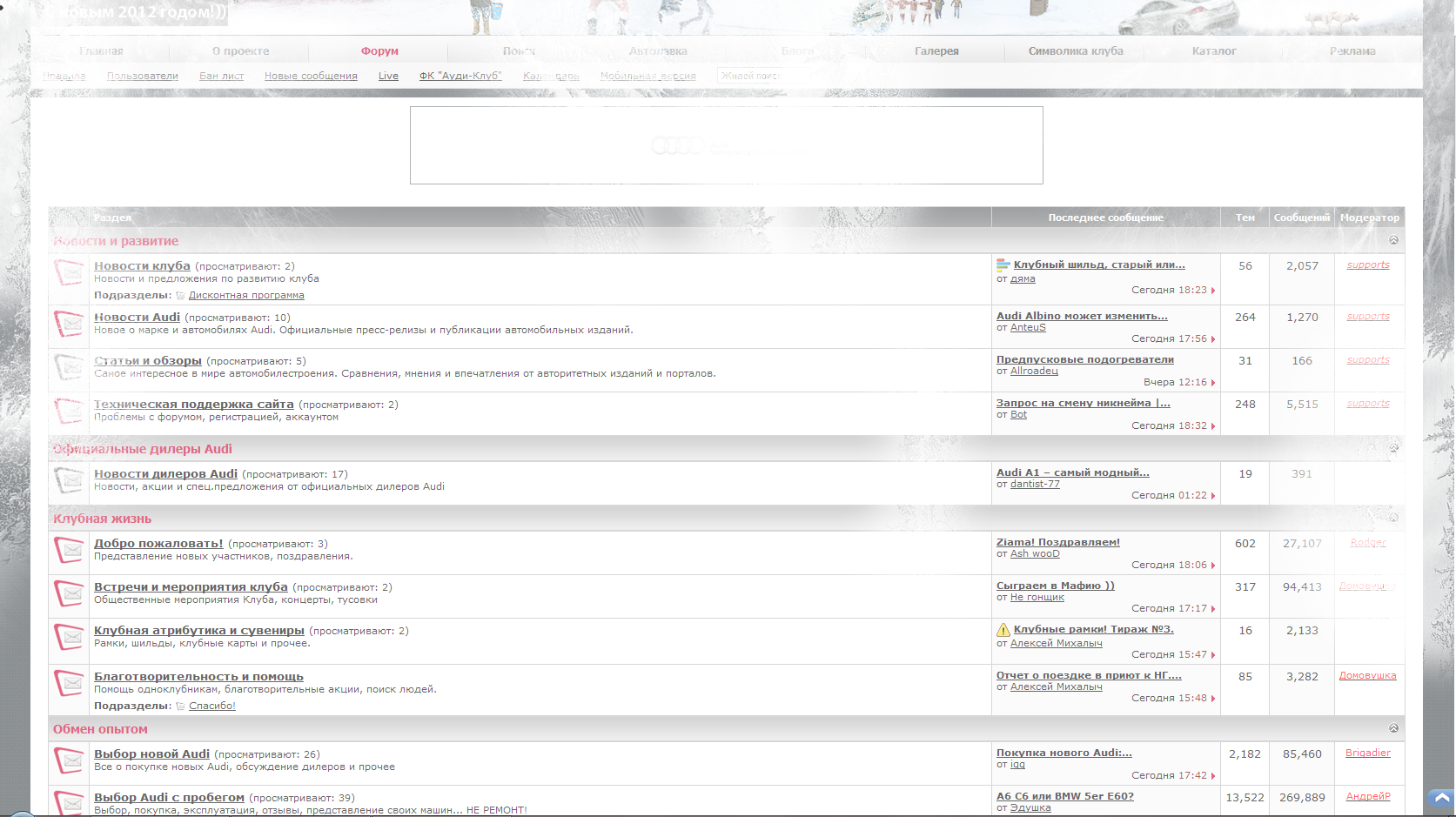Click envelope icon beside Новости клуба
This screenshot has height=817, width=1456.
tap(69, 273)
